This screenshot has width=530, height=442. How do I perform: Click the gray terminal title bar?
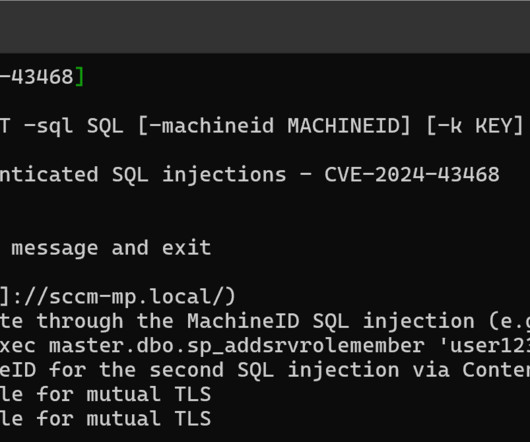coord(265,27)
